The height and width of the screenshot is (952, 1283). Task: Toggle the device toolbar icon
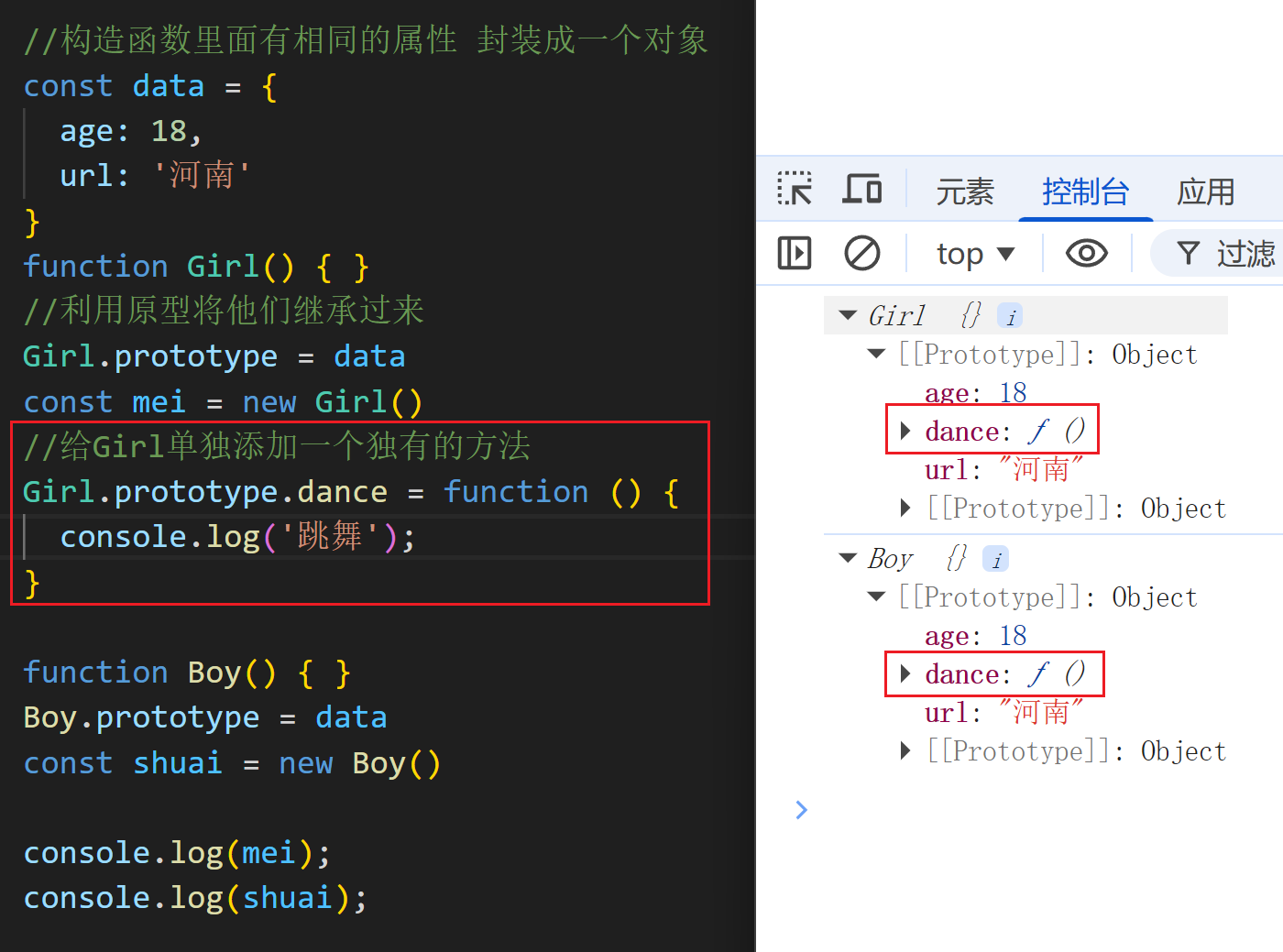(861, 189)
